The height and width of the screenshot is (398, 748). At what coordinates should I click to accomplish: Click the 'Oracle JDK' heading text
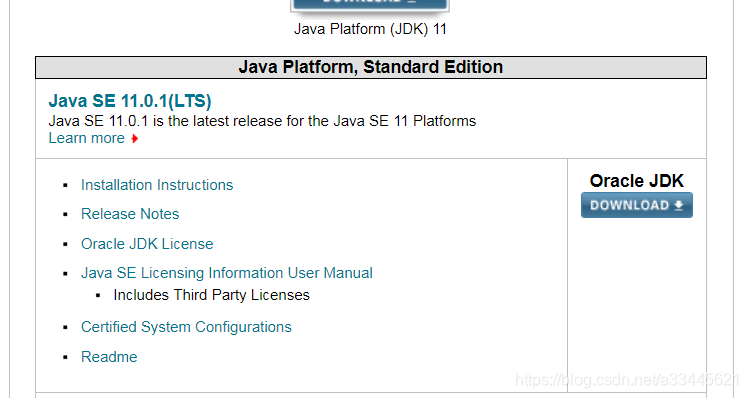(636, 181)
